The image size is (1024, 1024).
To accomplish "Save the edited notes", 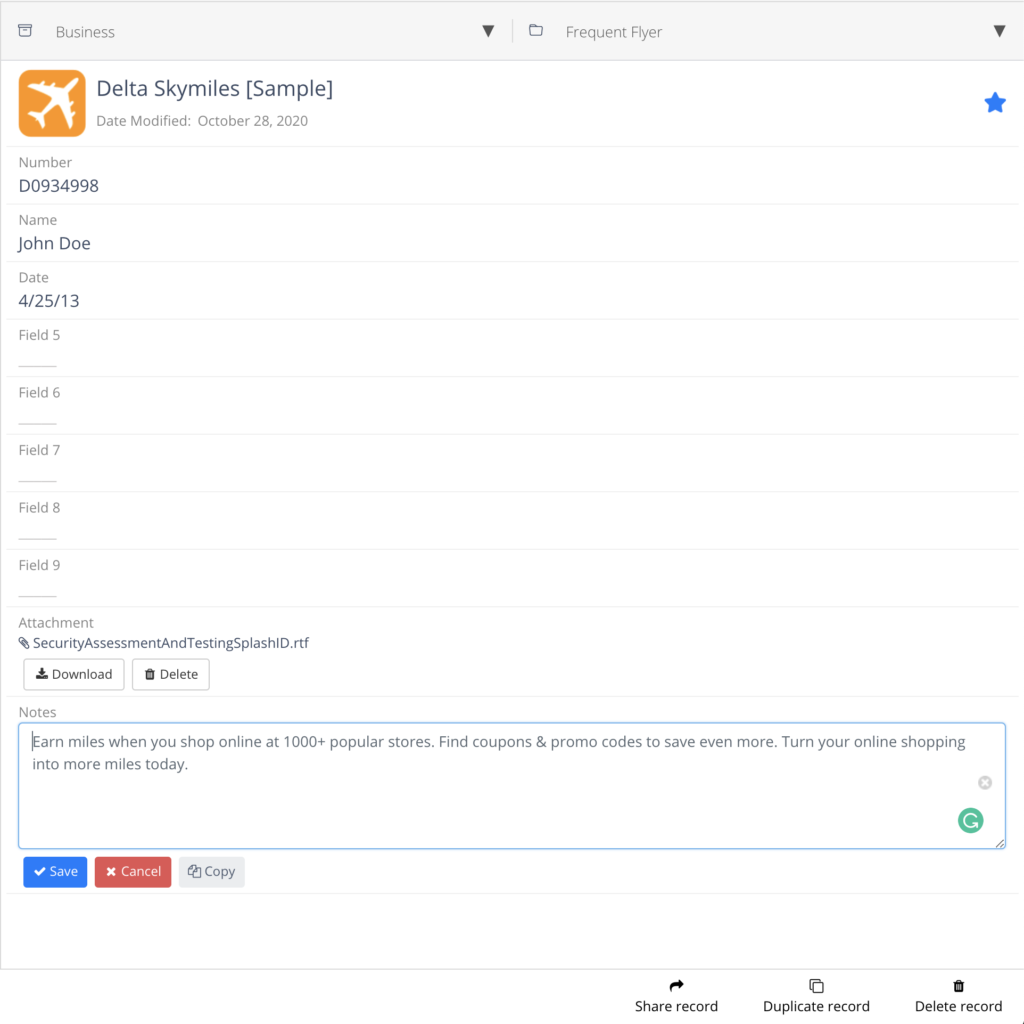I will [55, 872].
